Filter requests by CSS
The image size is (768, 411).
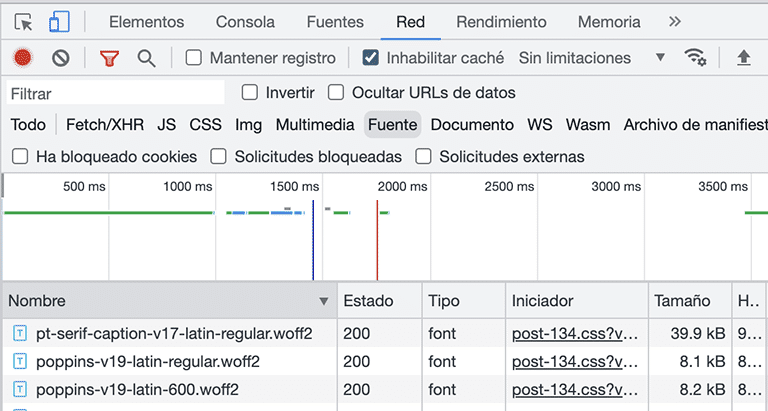pyautogui.click(x=206, y=125)
